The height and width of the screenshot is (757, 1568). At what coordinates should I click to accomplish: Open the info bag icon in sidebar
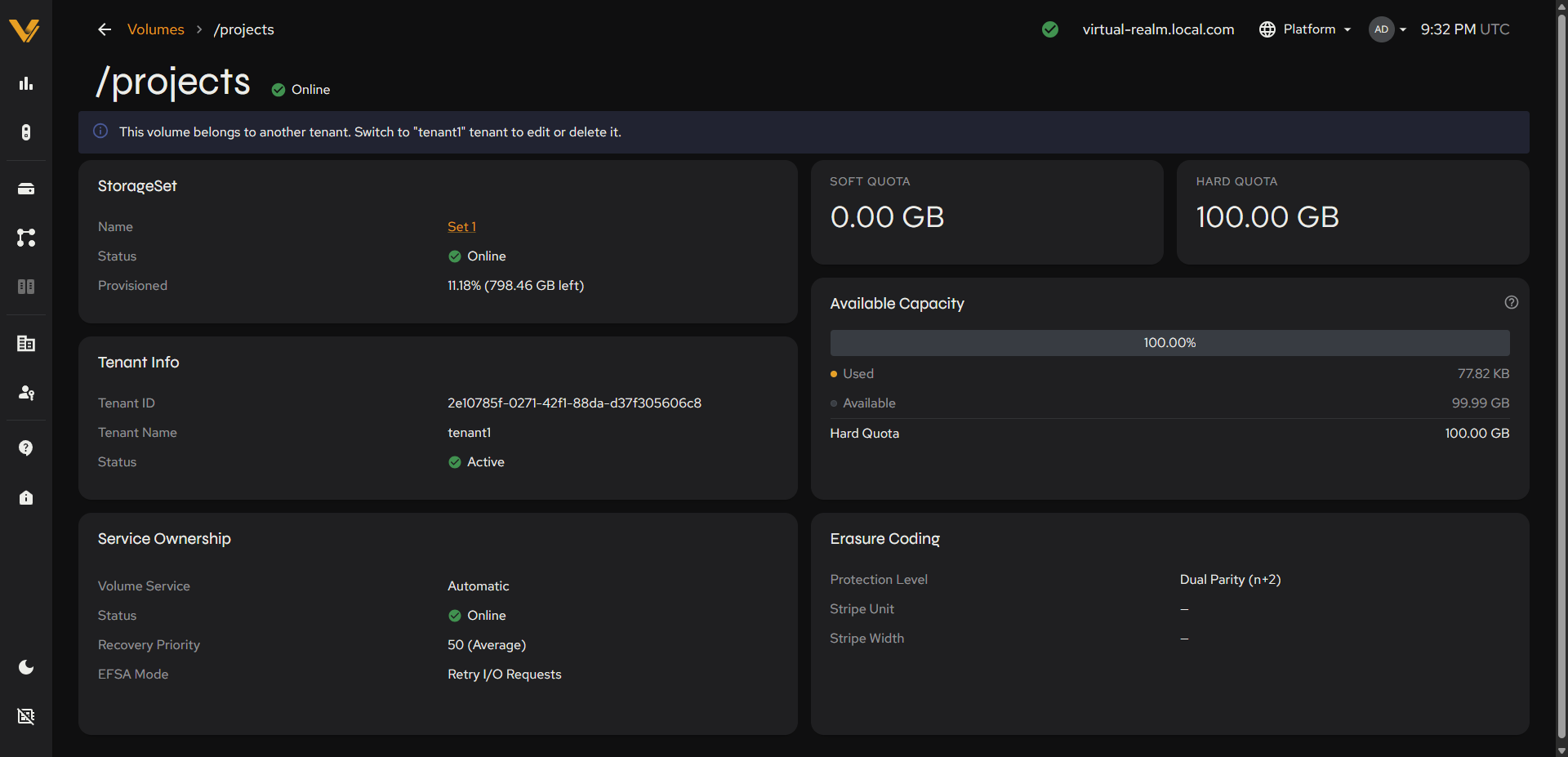point(26,497)
